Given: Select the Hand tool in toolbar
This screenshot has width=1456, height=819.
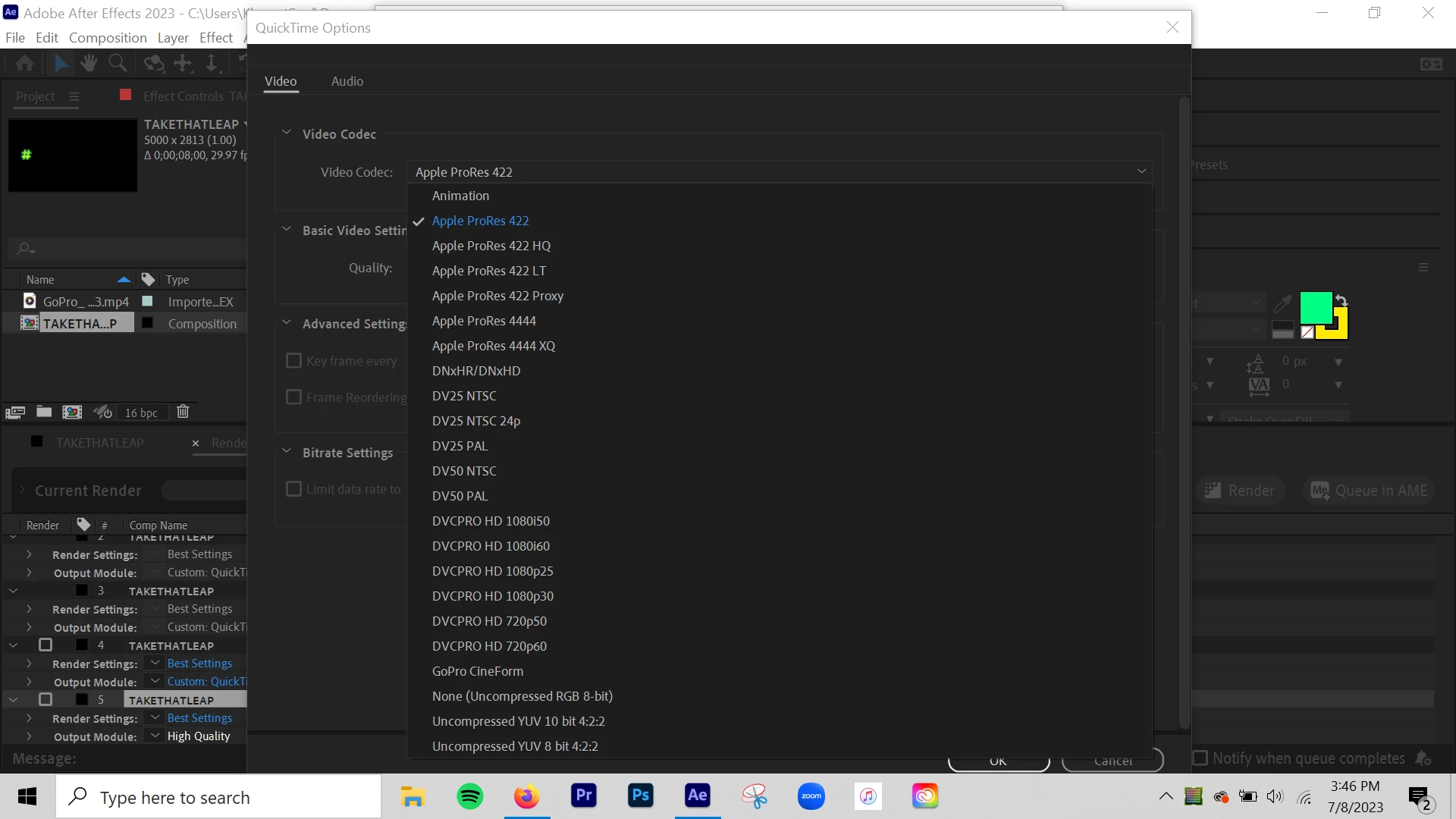Looking at the screenshot, I should 89,63.
